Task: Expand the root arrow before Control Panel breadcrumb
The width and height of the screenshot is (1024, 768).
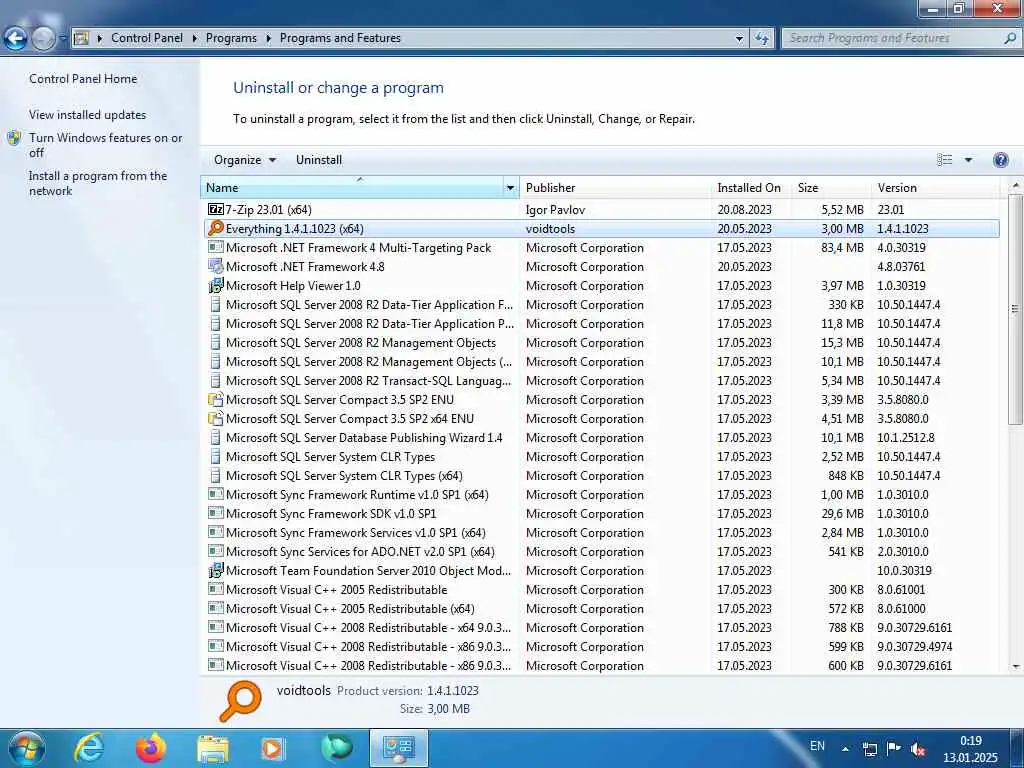Action: tap(100, 39)
